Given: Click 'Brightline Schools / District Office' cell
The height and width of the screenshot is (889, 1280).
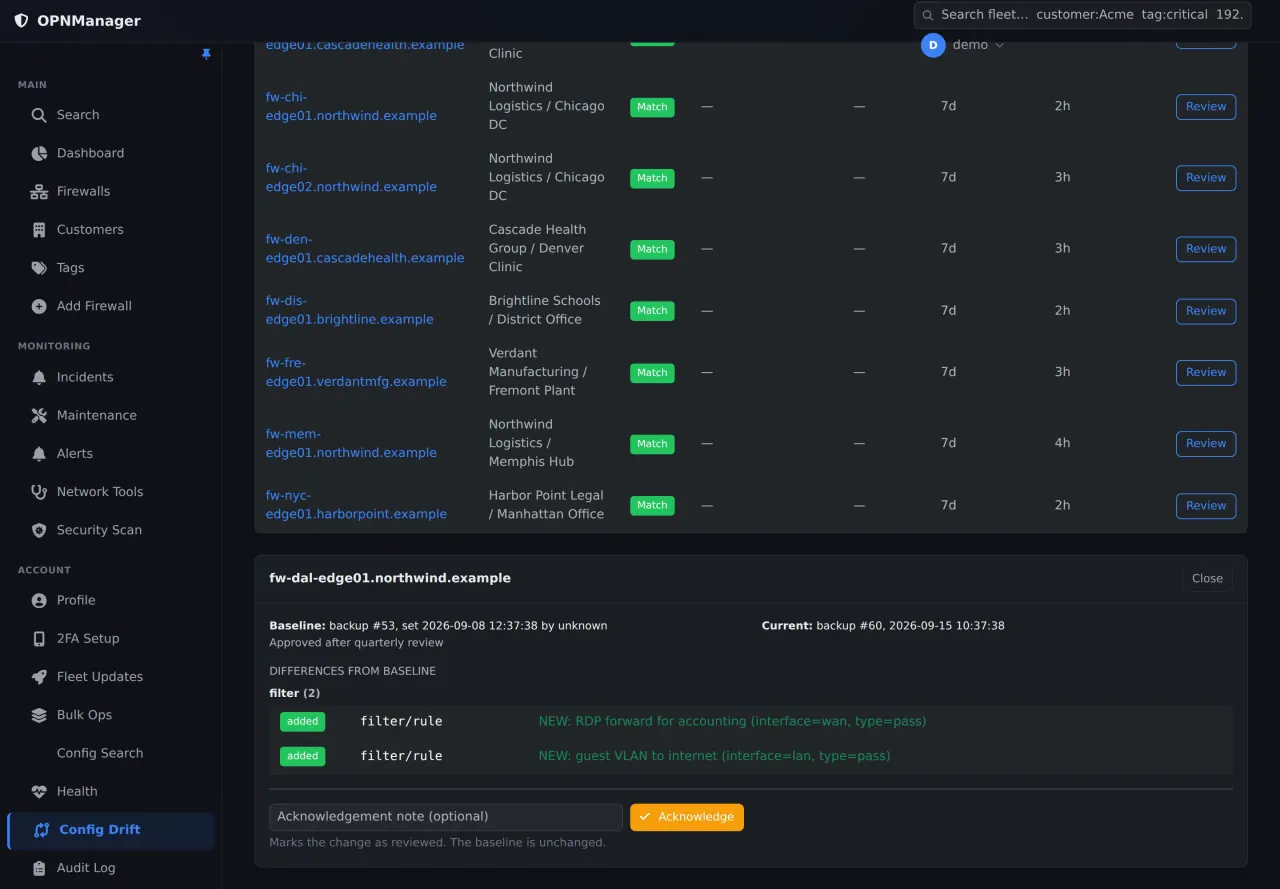Looking at the screenshot, I should [x=545, y=310].
